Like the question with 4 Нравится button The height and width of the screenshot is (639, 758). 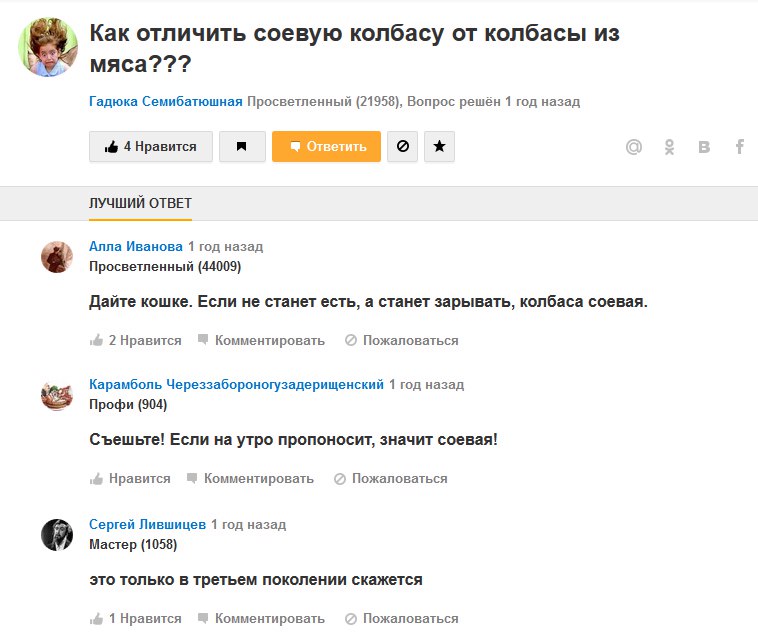tap(151, 146)
